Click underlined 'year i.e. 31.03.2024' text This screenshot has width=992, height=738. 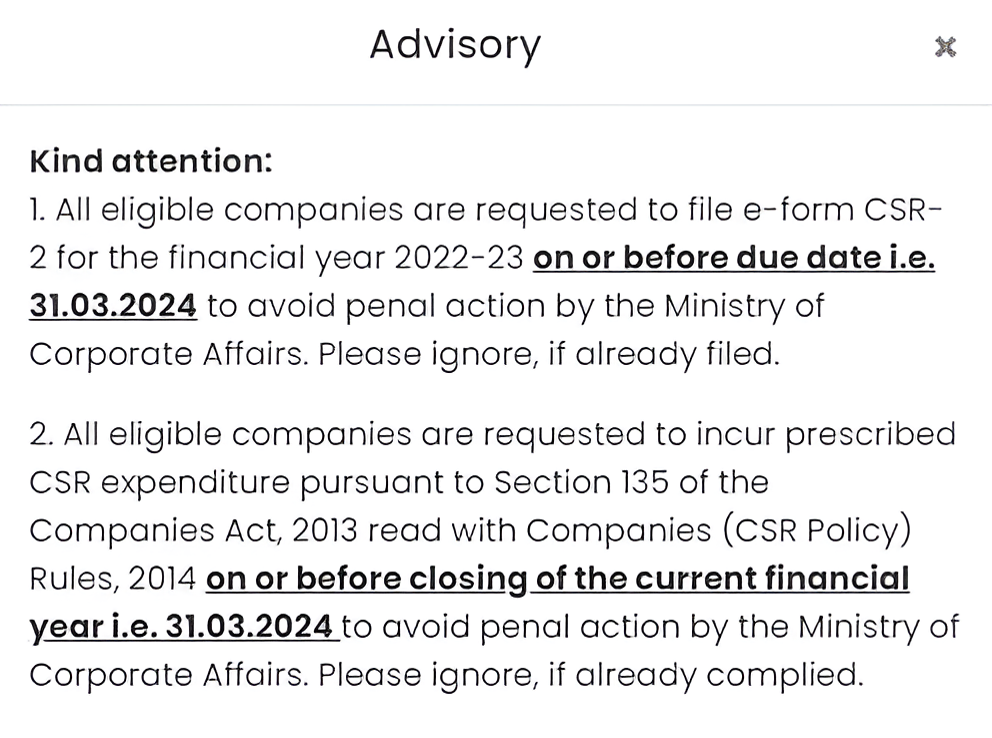point(181,626)
